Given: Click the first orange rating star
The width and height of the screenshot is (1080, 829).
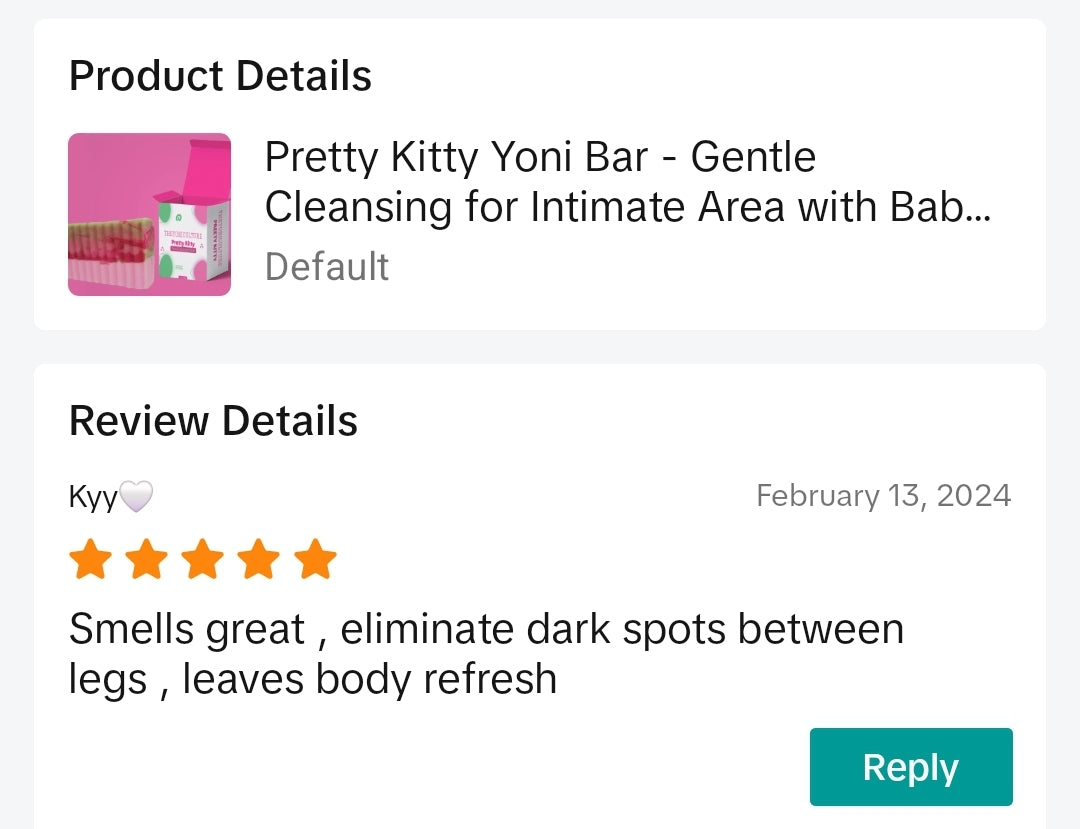Looking at the screenshot, I should (x=90, y=560).
